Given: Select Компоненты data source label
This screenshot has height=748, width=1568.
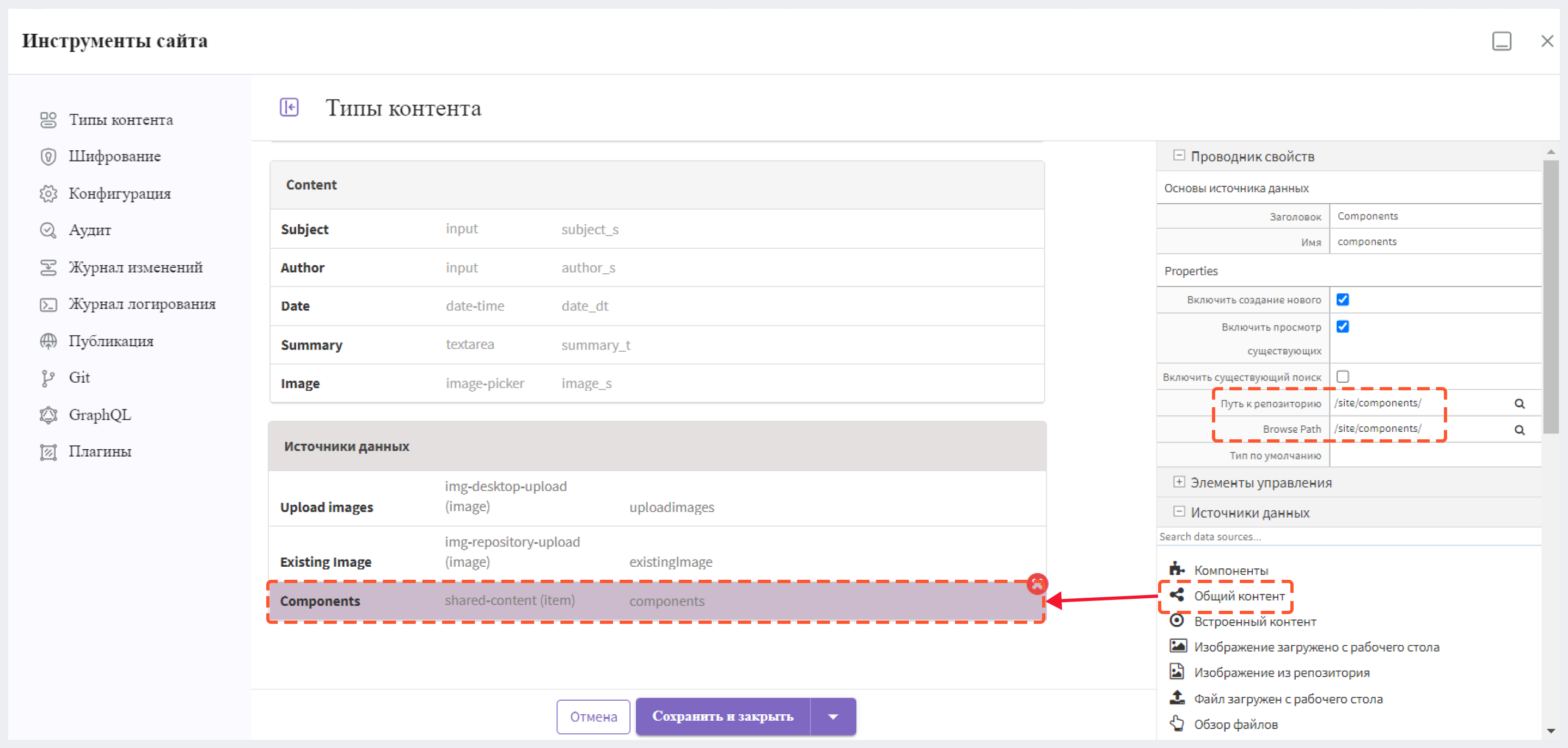Looking at the screenshot, I should click(x=1231, y=571).
